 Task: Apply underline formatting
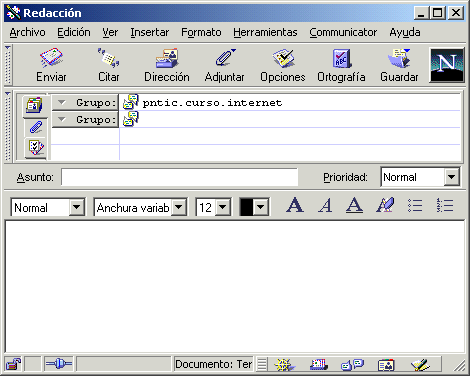tap(354, 205)
